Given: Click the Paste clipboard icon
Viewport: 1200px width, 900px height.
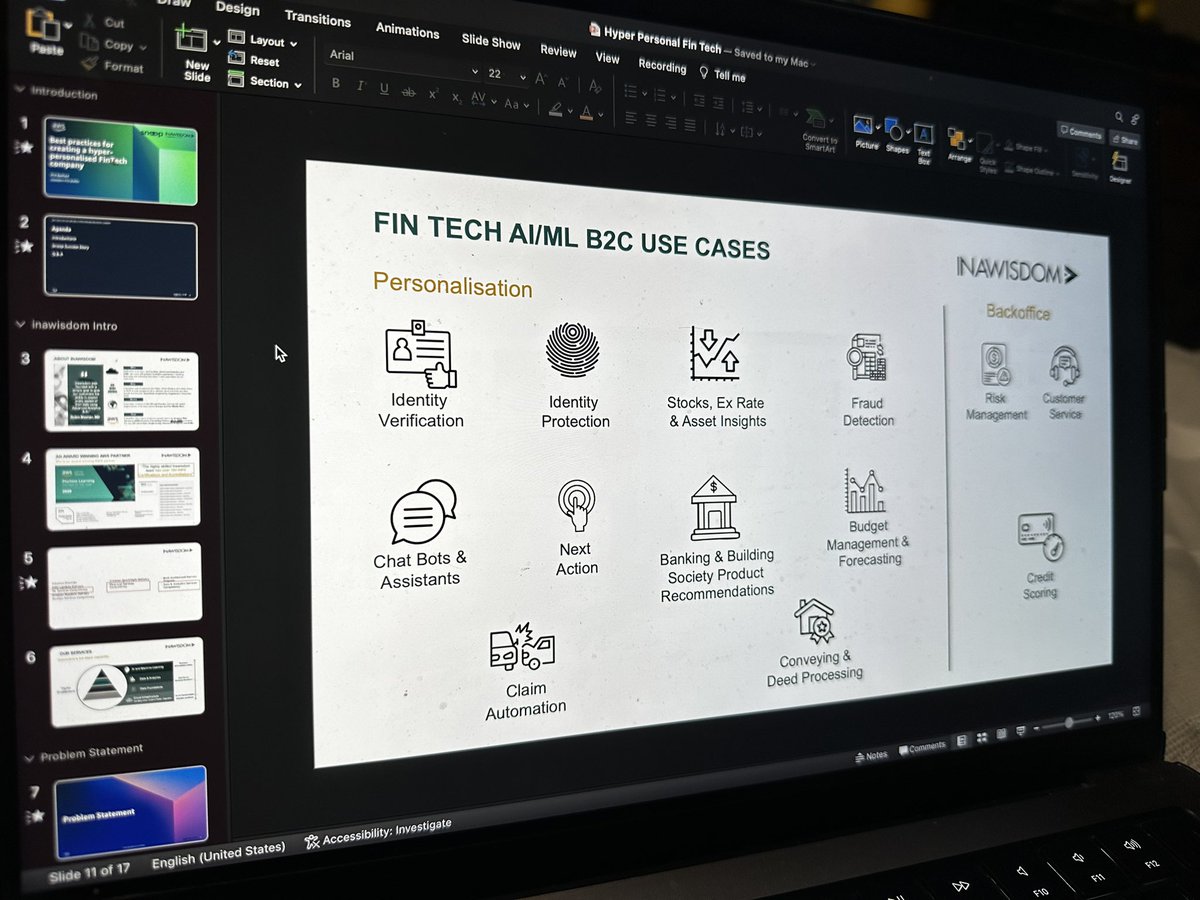Looking at the screenshot, I should tap(42, 24).
